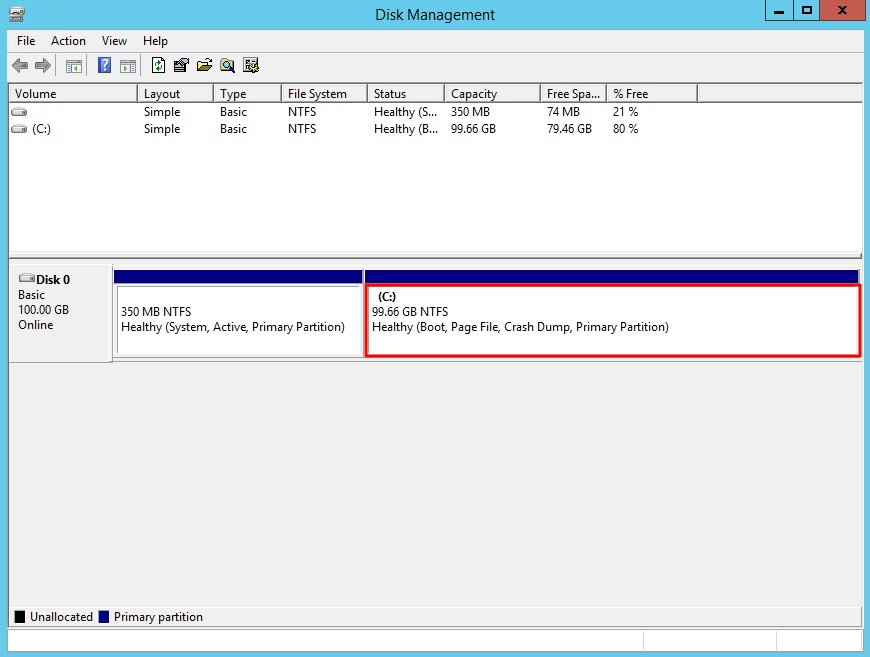Click the Back arrow in the toolbar
The image size is (870, 657).
19,66
